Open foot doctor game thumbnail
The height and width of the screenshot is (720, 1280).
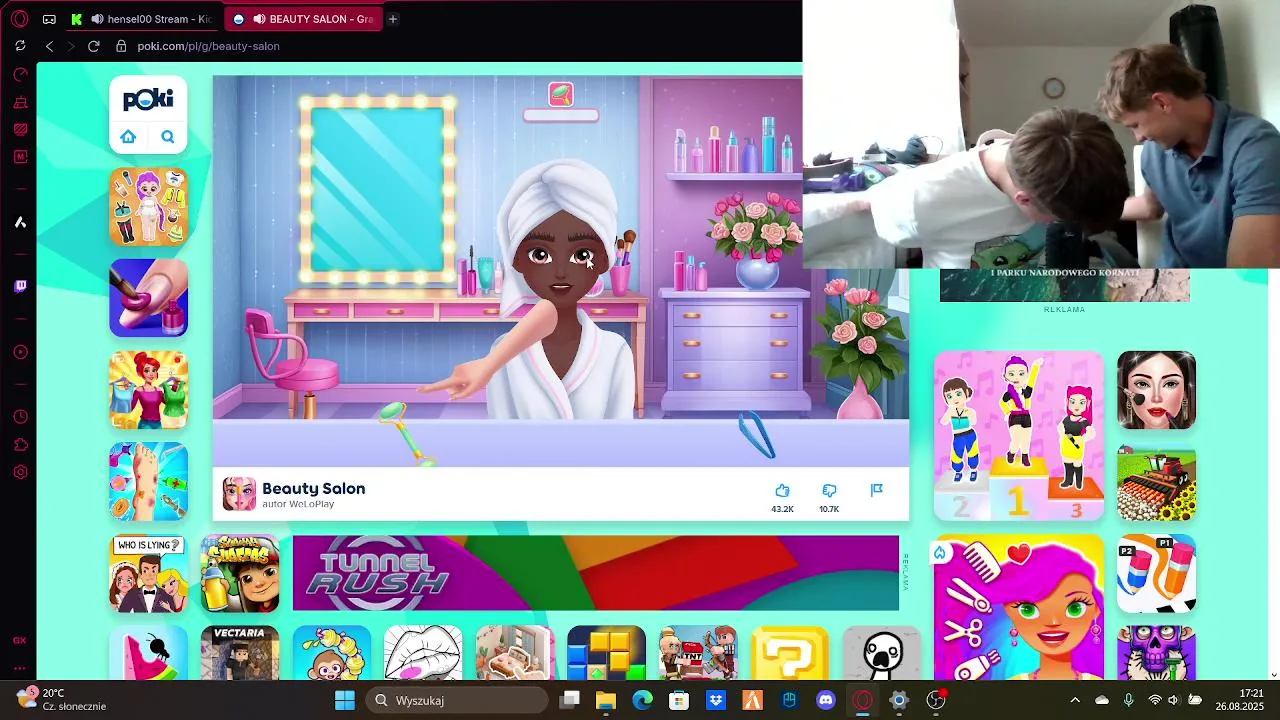pyautogui.click(x=148, y=481)
